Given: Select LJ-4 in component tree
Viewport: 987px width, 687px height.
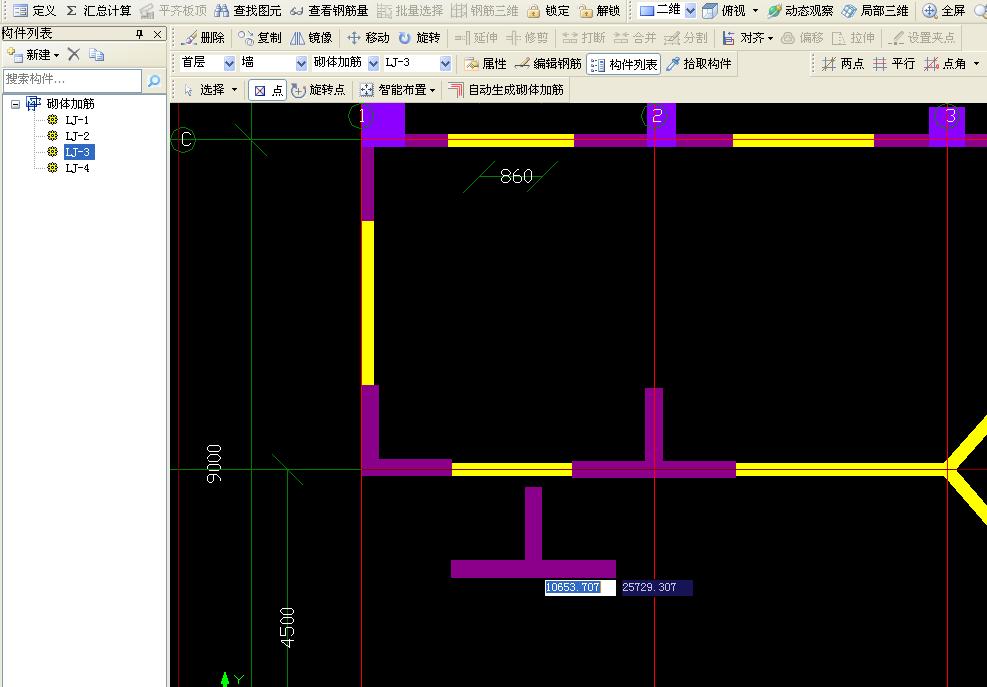Looking at the screenshot, I should pyautogui.click(x=77, y=168).
